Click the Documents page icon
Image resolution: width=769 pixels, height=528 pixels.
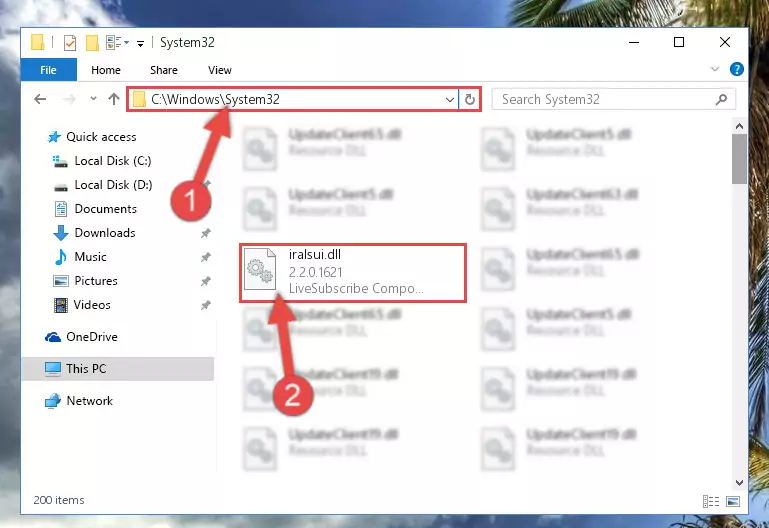pos(61,209)
